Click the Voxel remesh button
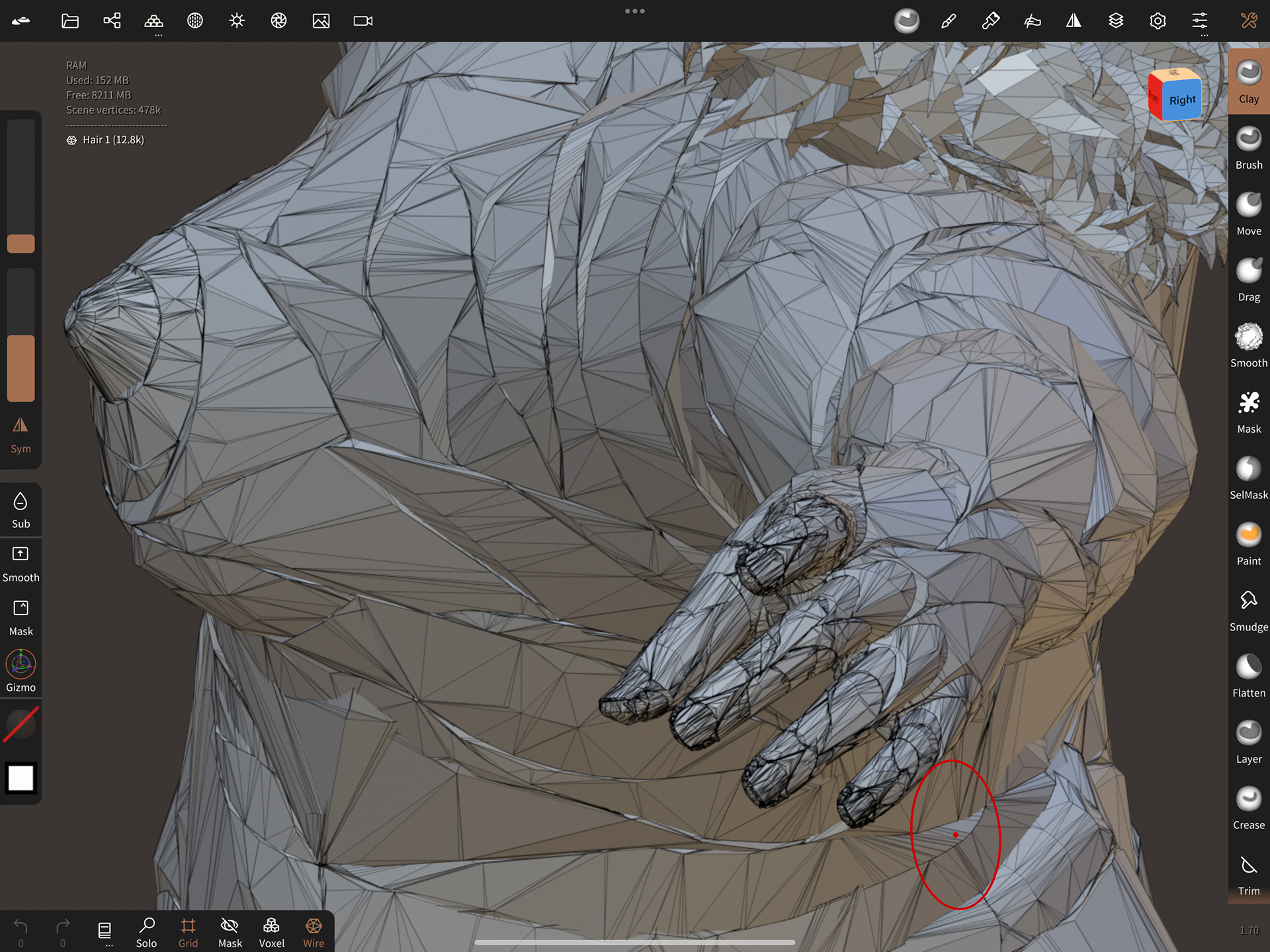The height and width of the screenshot is (952, 1270). pos(271,932)
